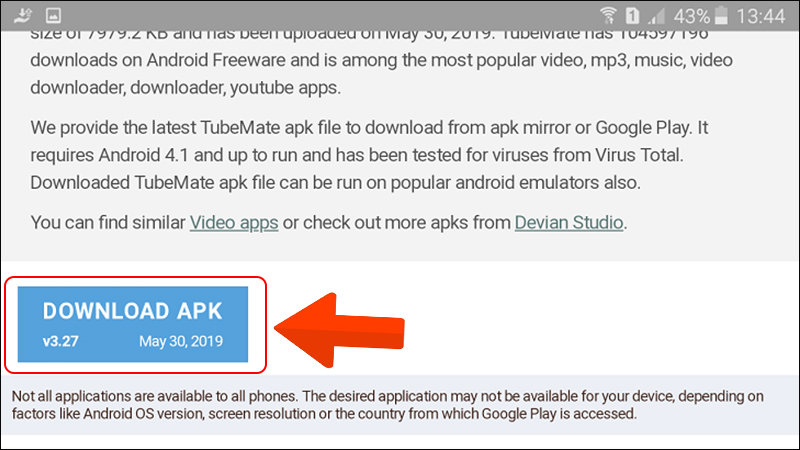The image size is (800, 450).
Task: Tap the battery icon in status bar
Action: [x=721, y=15]
